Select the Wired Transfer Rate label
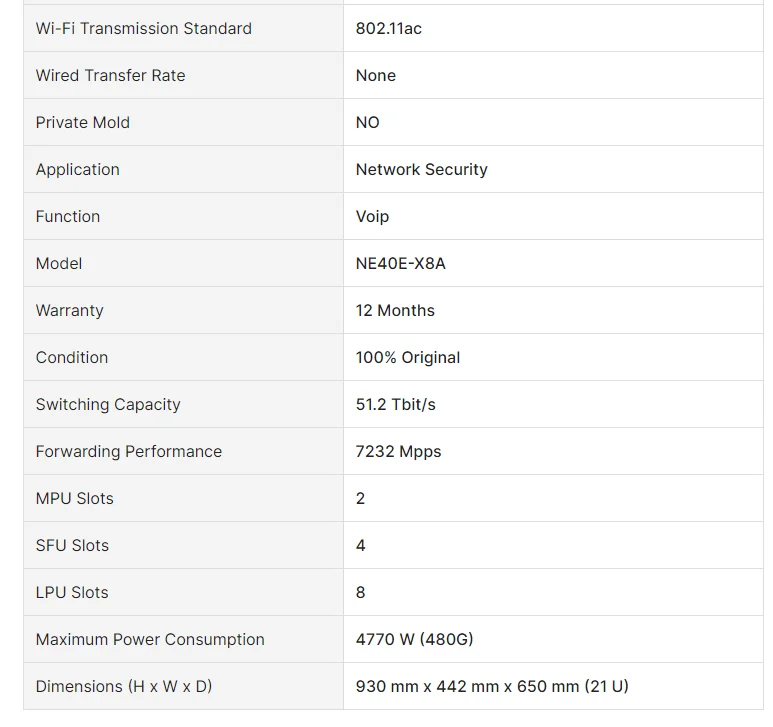 pyautogui.click(x=110, y=75)
